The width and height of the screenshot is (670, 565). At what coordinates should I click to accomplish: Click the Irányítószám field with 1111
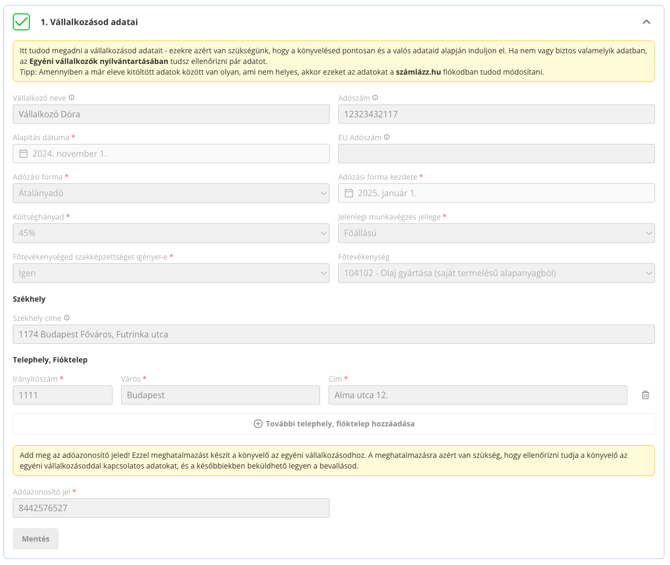pyautogui.click(x=63, y=395)
